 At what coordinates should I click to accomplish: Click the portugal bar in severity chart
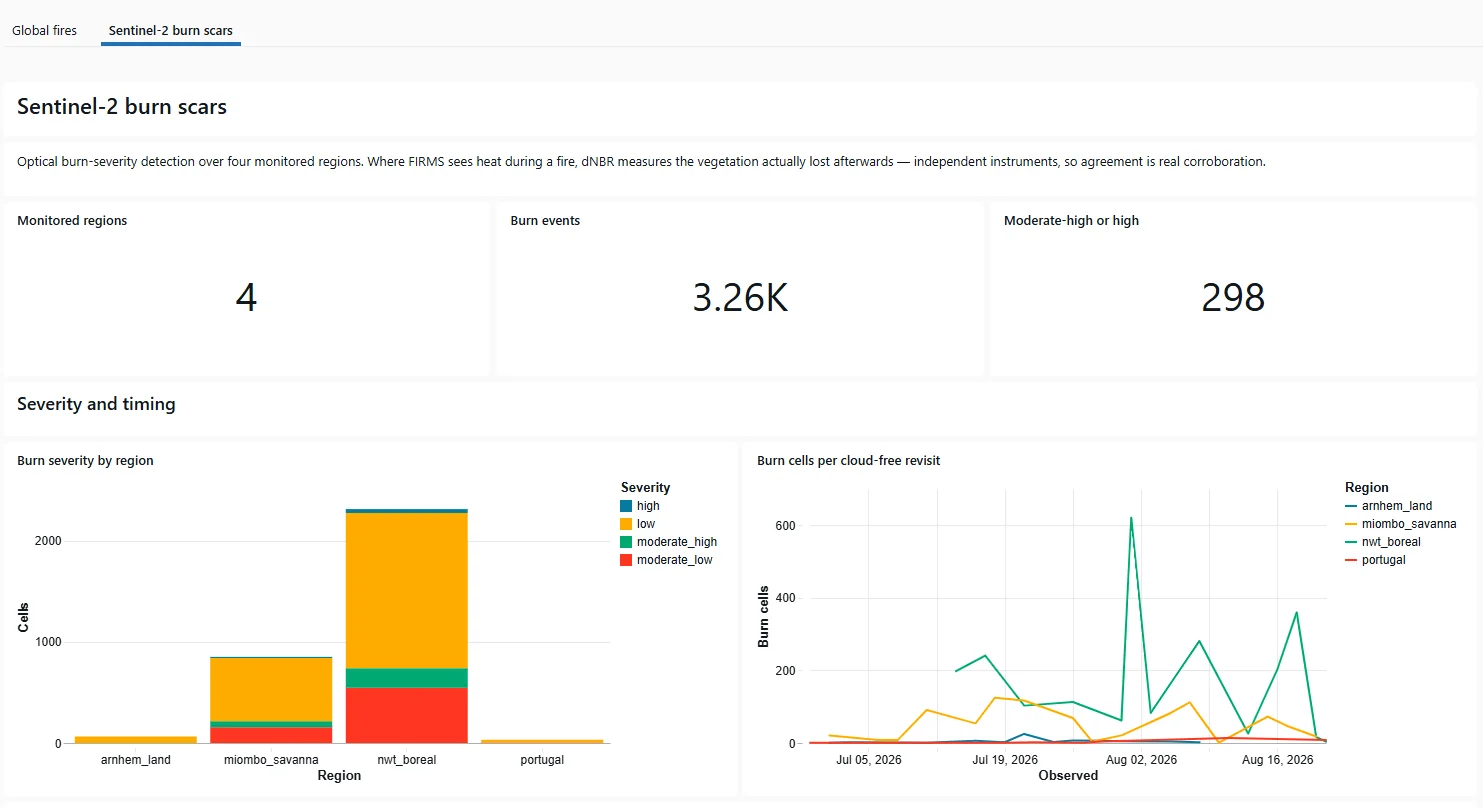tap(542, 741)
